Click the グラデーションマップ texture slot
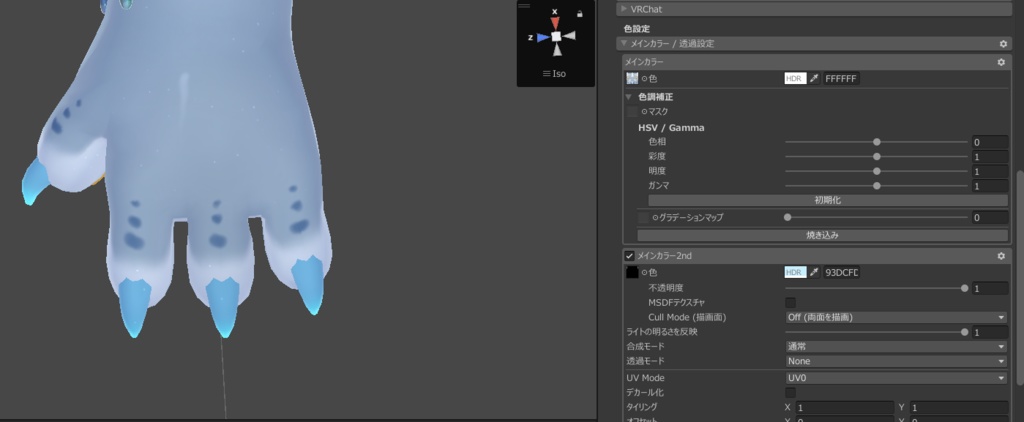Image resolution: width=1024 pixels, height=422 pixels. [644, 218]
